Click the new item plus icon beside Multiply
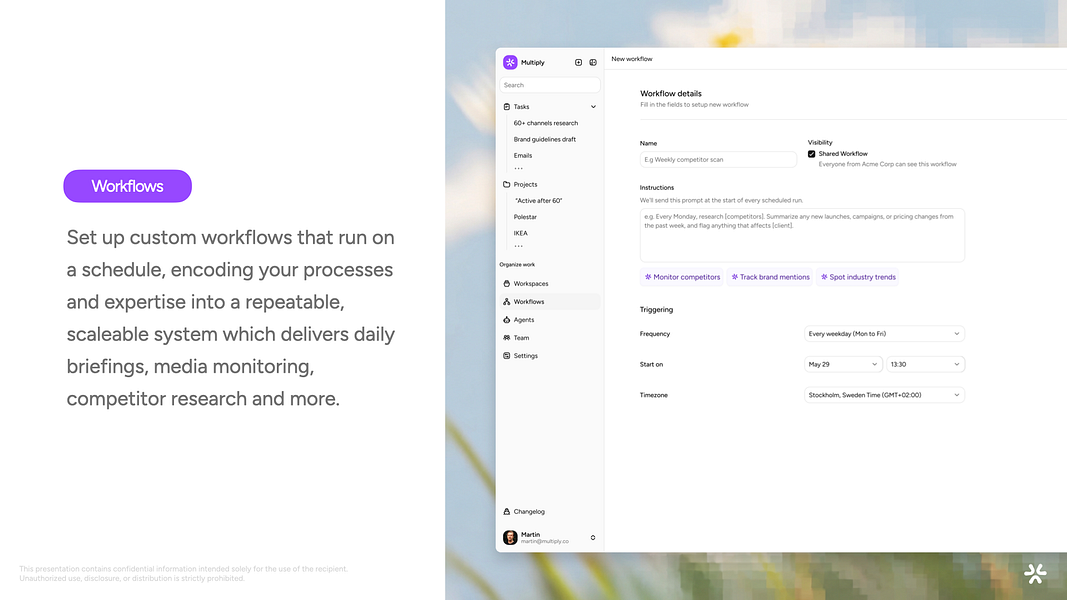1067x600 pixels. [578, 63]
